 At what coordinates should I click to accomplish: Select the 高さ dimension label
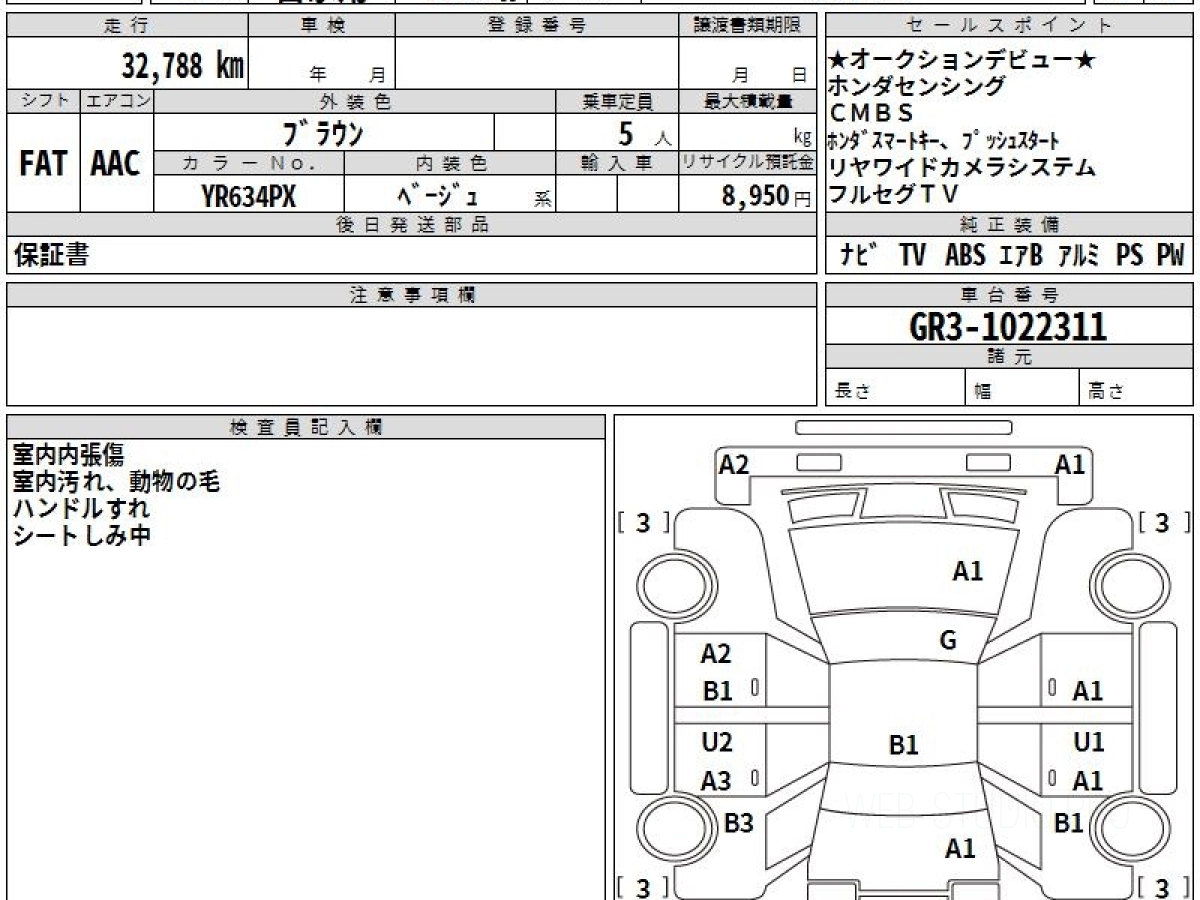tap(1107, 392)
